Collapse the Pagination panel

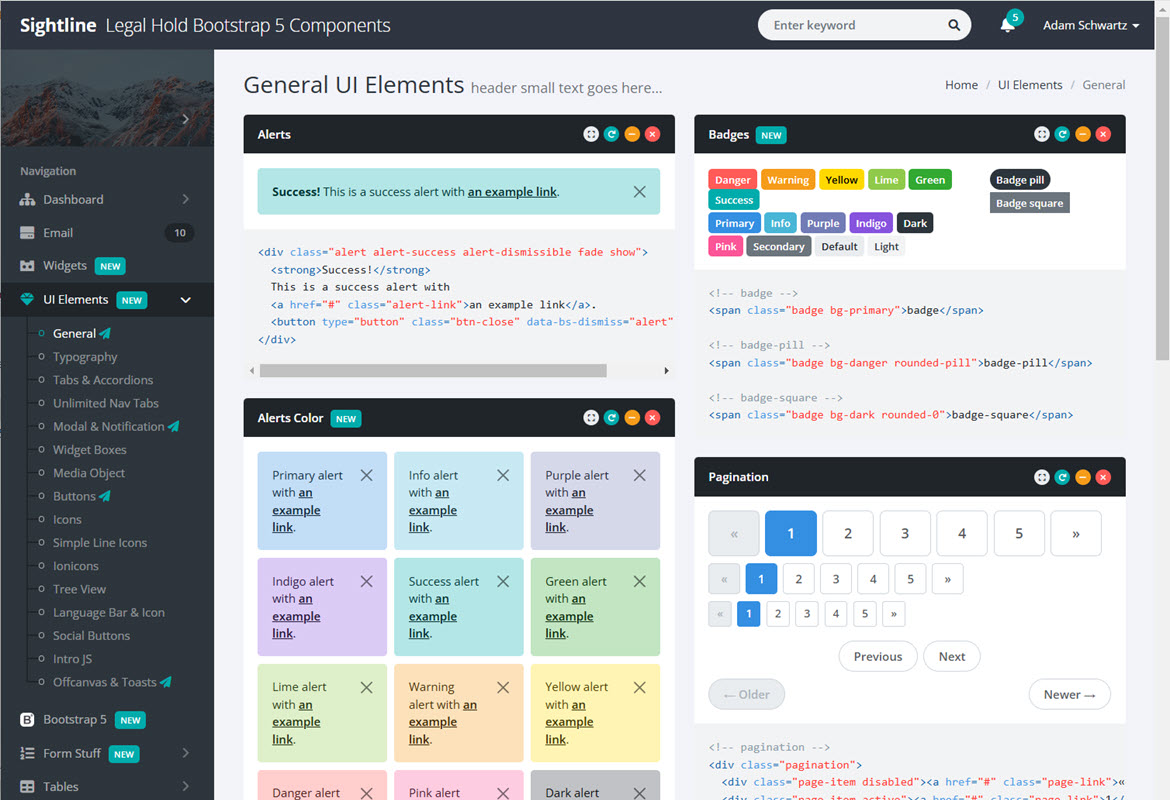tap(1083, 477)
